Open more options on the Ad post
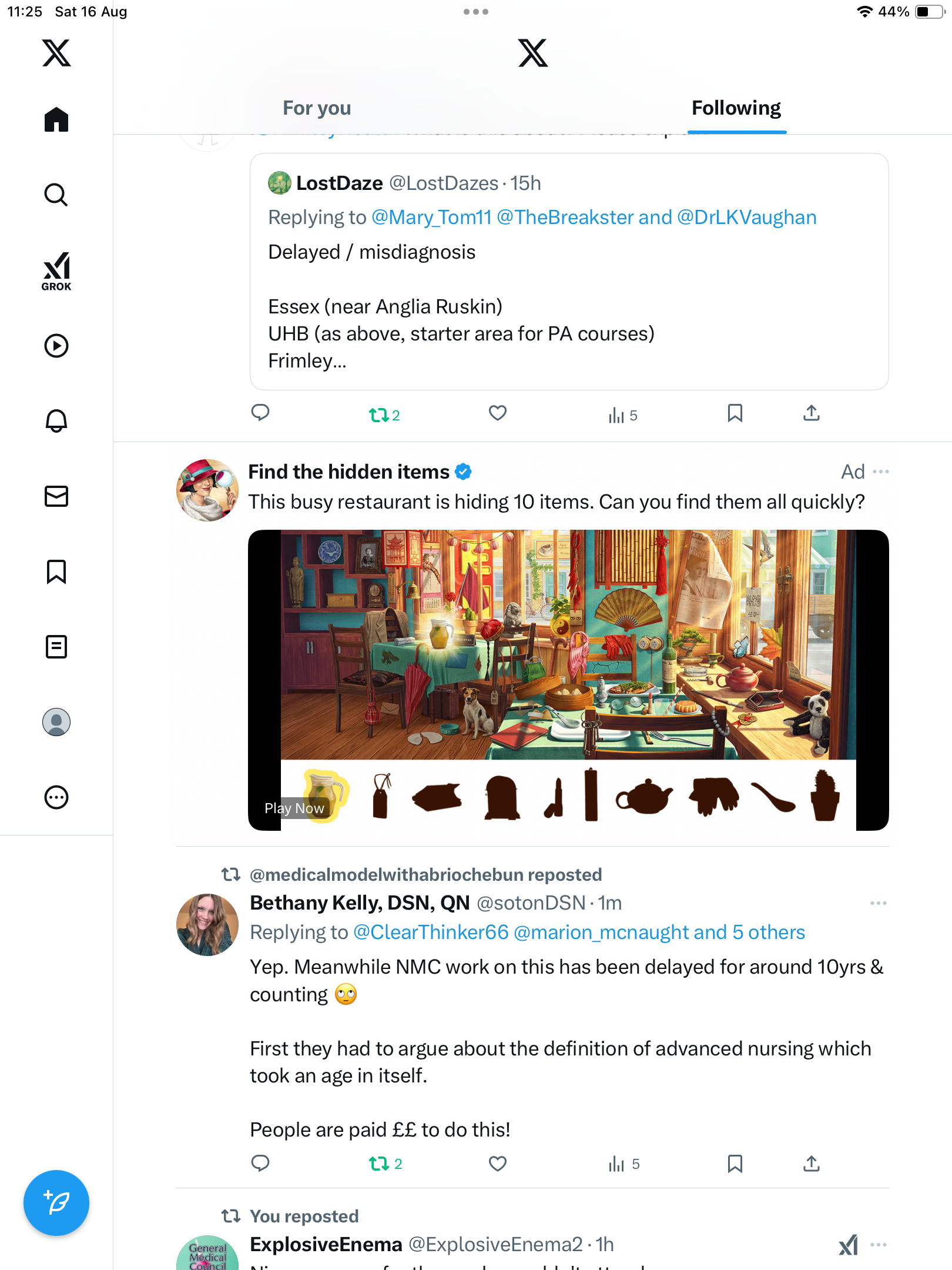This screenshot has width=952, height=1270. [880, 472]
